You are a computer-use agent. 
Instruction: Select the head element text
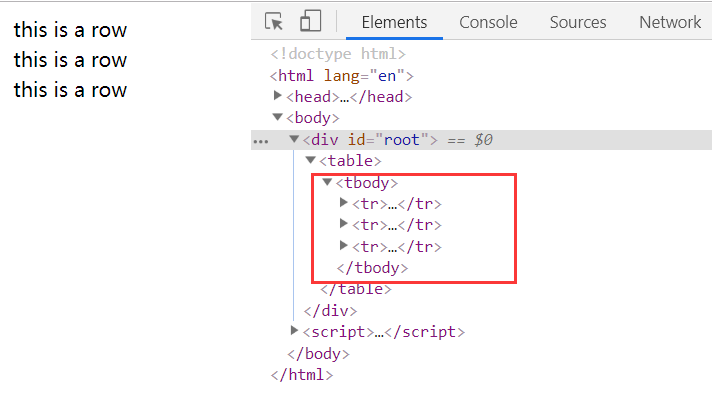pos(349,97)
